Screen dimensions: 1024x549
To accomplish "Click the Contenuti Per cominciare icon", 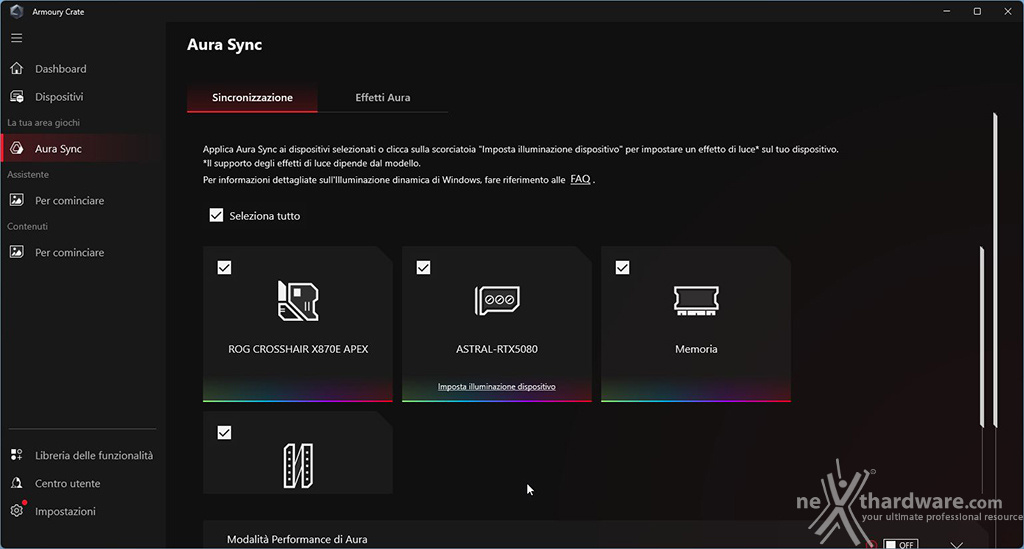I will coord(17,252).
